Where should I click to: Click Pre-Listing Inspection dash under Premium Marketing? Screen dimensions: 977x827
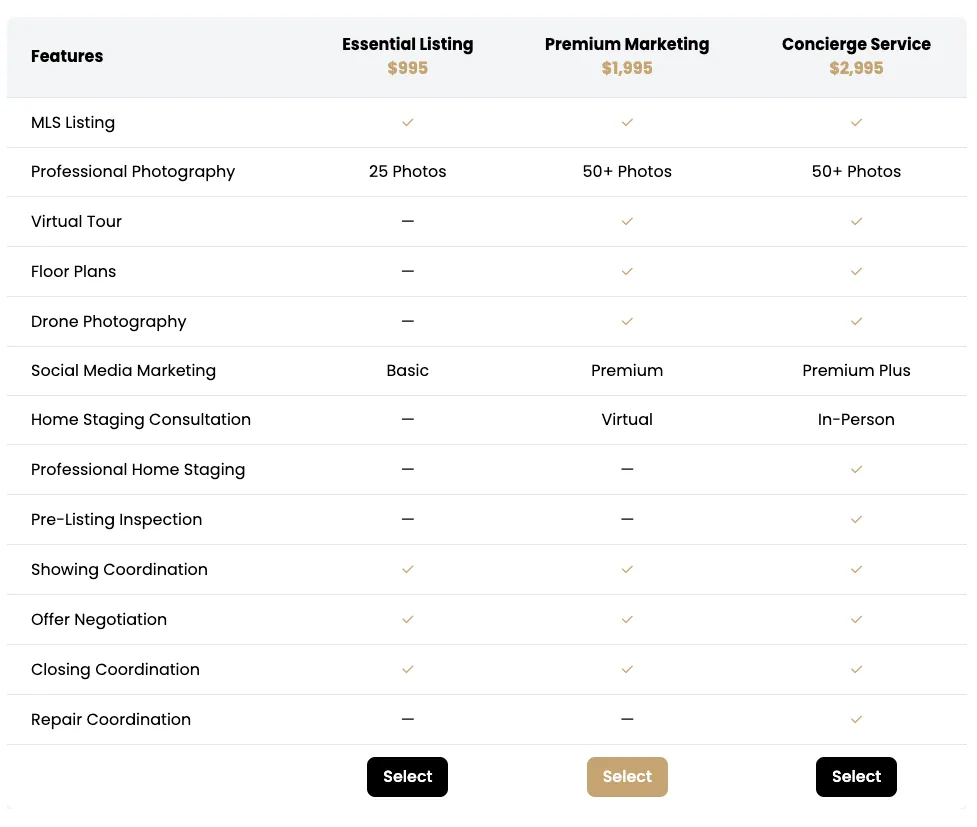(627, 519)
